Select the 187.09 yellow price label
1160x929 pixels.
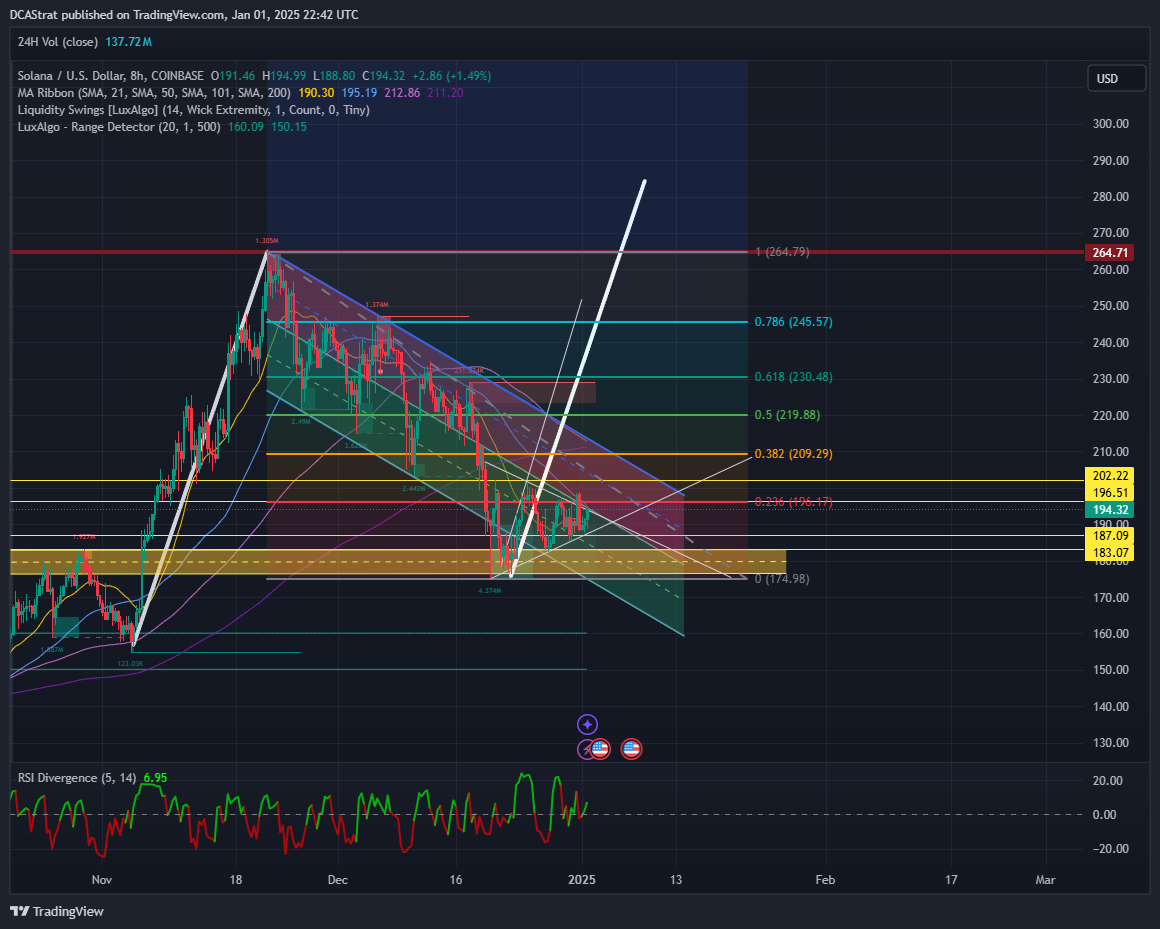click(1109, 536)
